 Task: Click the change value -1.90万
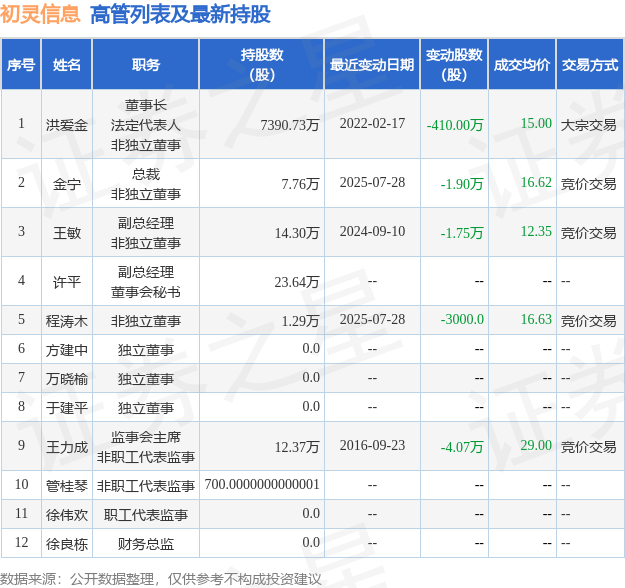click(462, 184)
